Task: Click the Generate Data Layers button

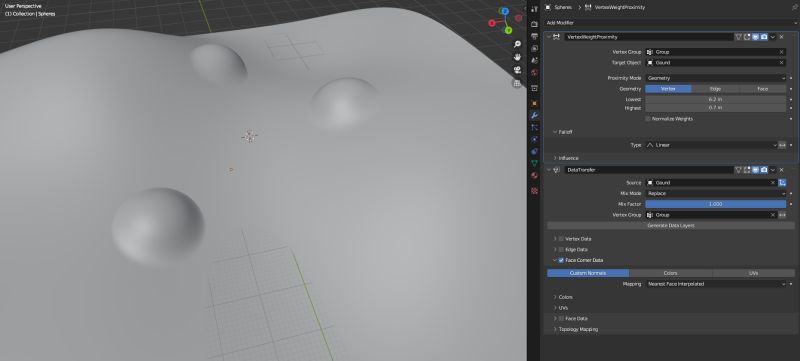Action: tap(671, 225)
